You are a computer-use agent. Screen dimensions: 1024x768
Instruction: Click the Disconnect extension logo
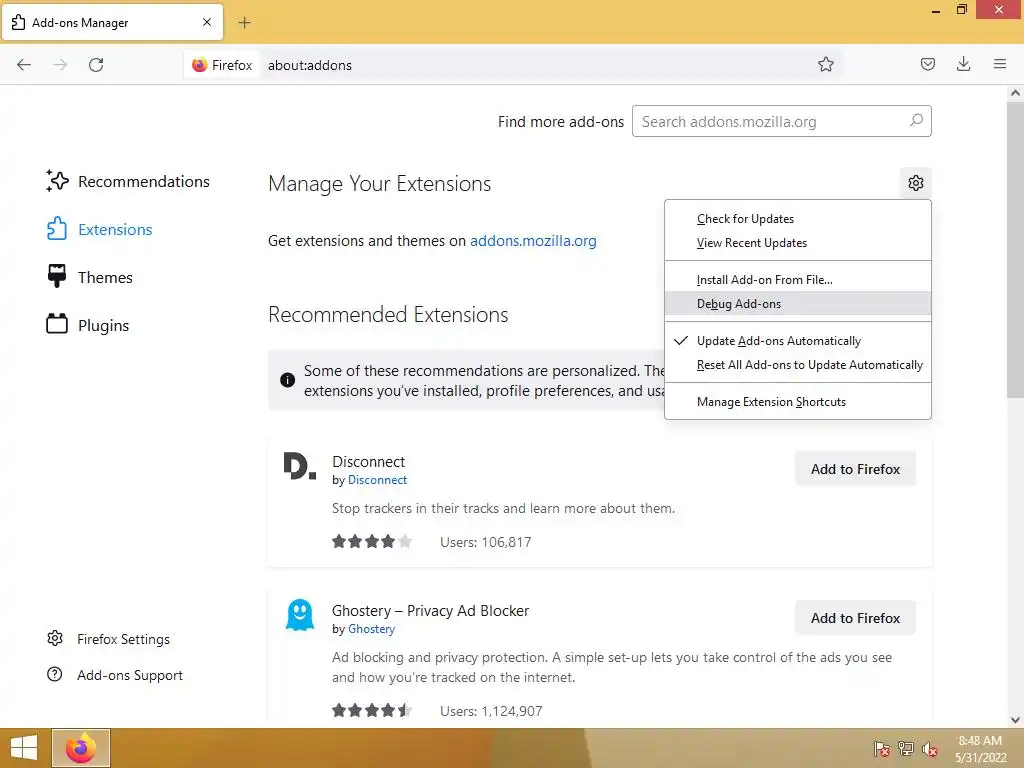(300, 466)
